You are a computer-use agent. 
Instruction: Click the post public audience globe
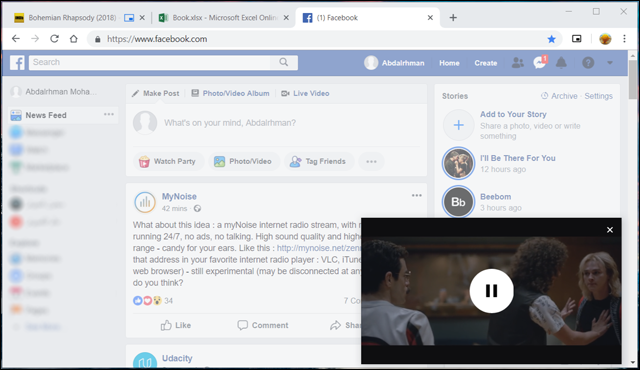[198, 209]
